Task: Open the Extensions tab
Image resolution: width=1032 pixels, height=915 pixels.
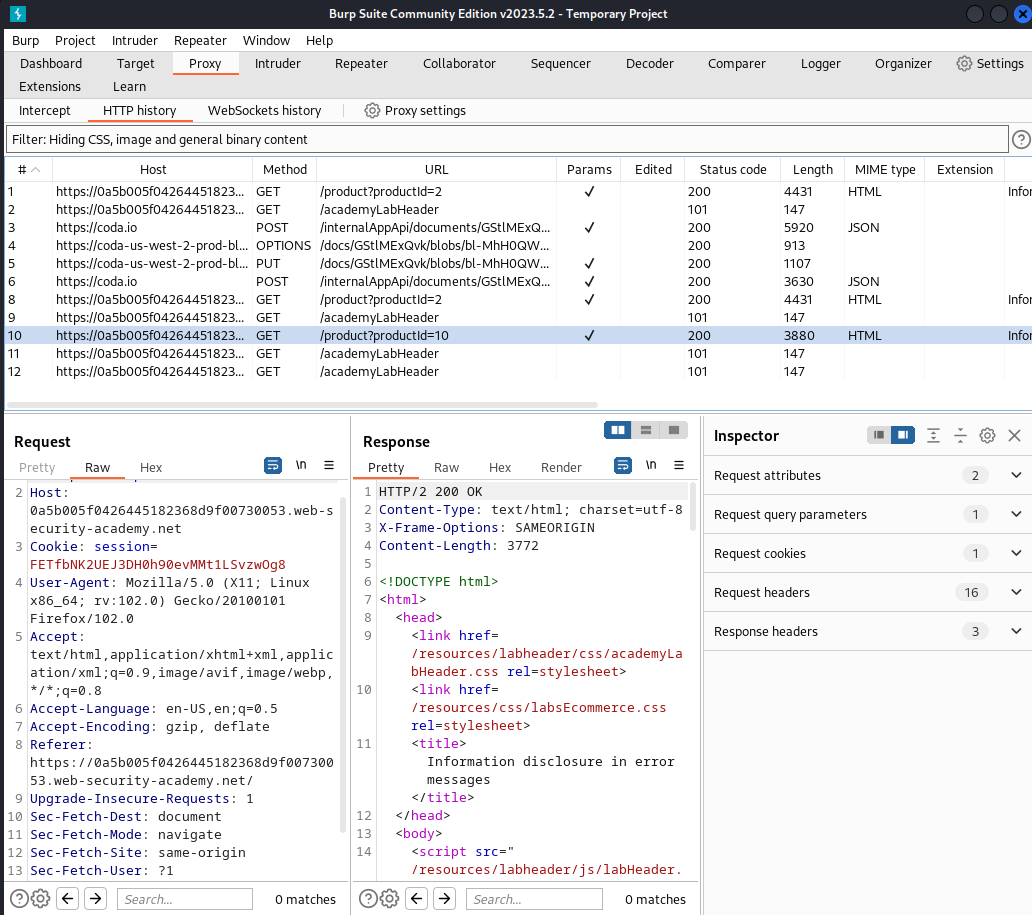Action: 50,86
